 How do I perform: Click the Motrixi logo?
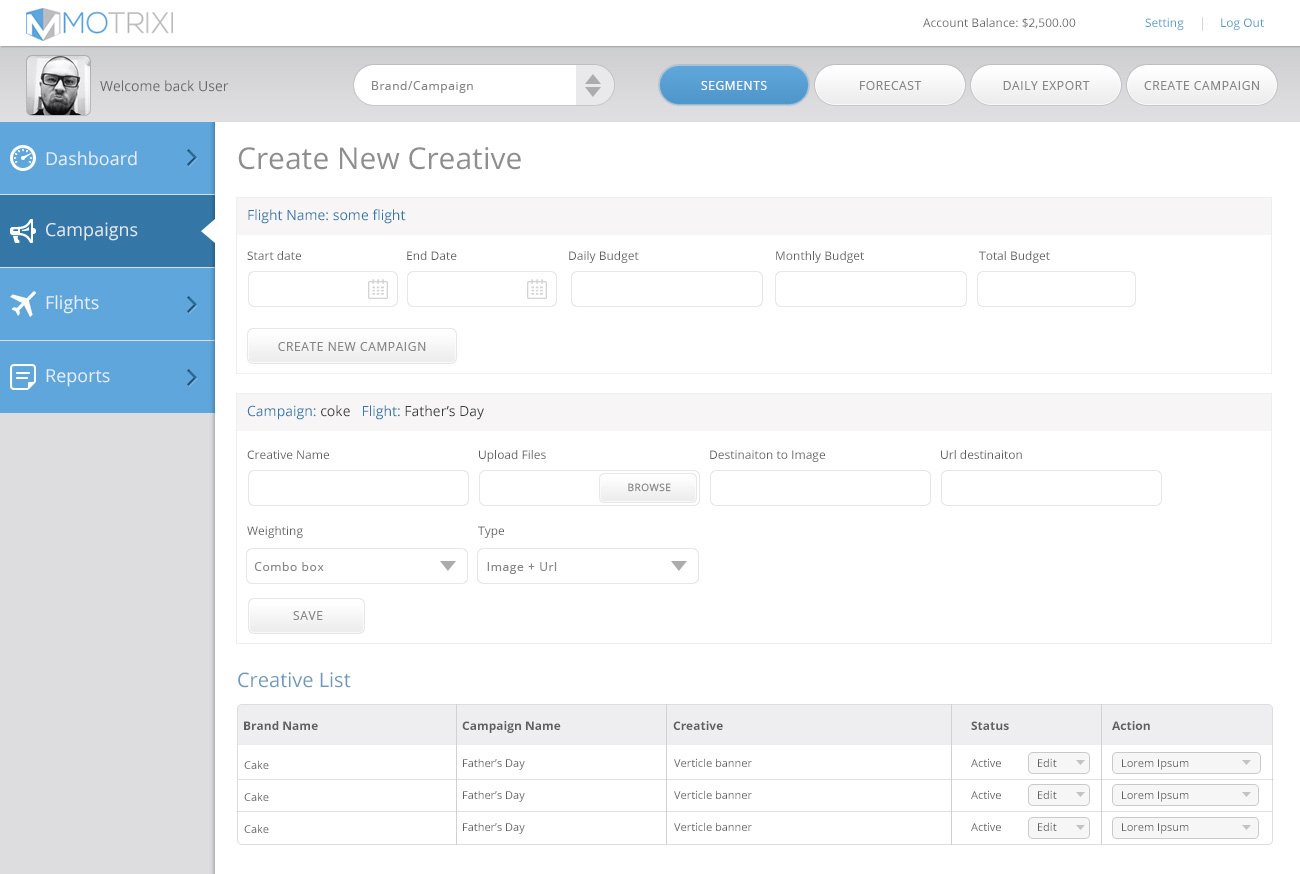tap(100, 23)
